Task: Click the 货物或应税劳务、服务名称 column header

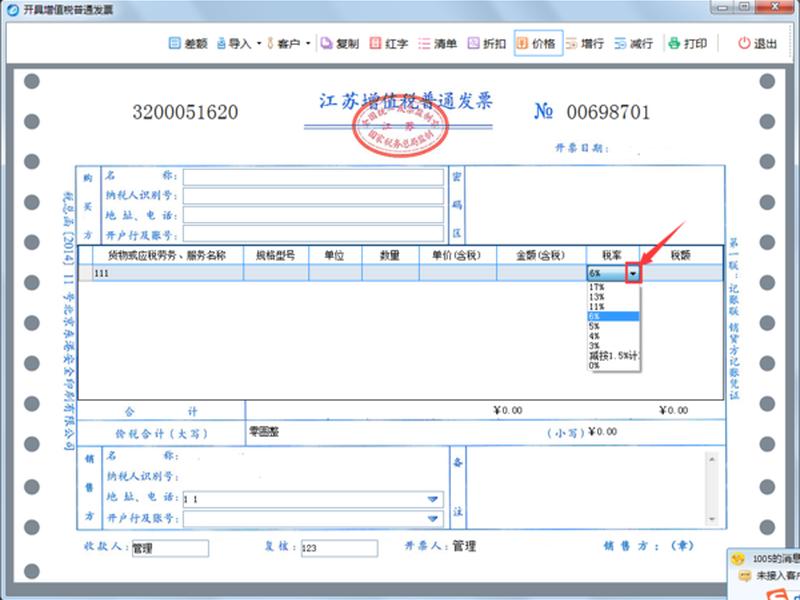Action: pyautogui.click(x=167, y=255)
